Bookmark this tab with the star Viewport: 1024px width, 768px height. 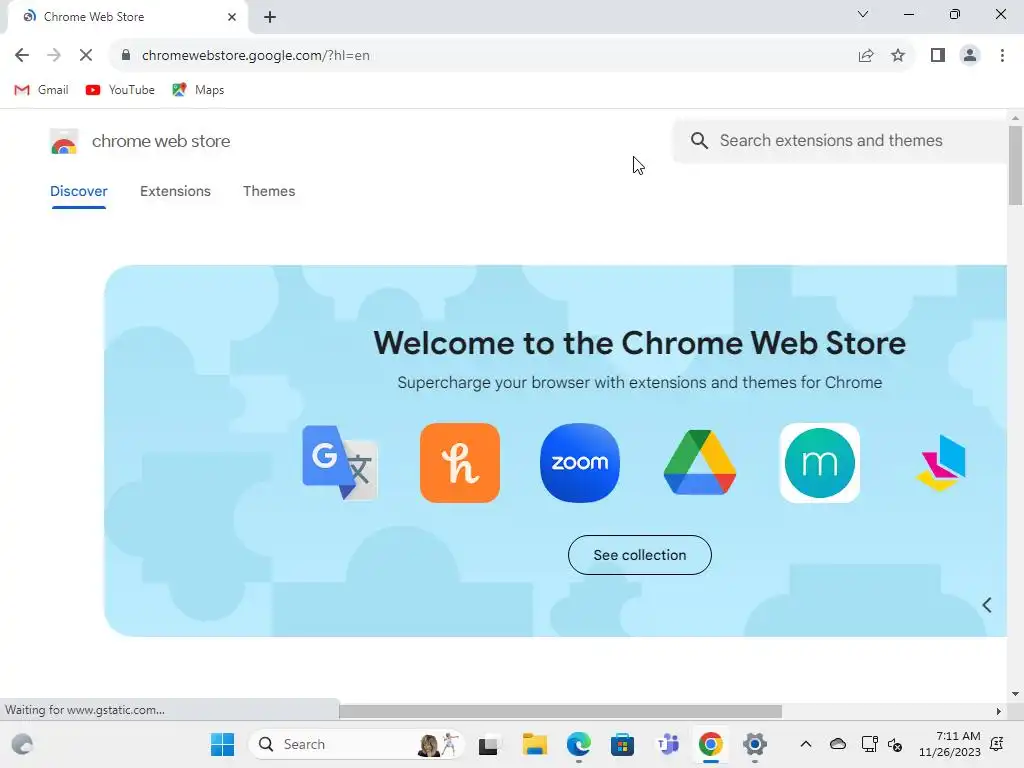point(898,56)
